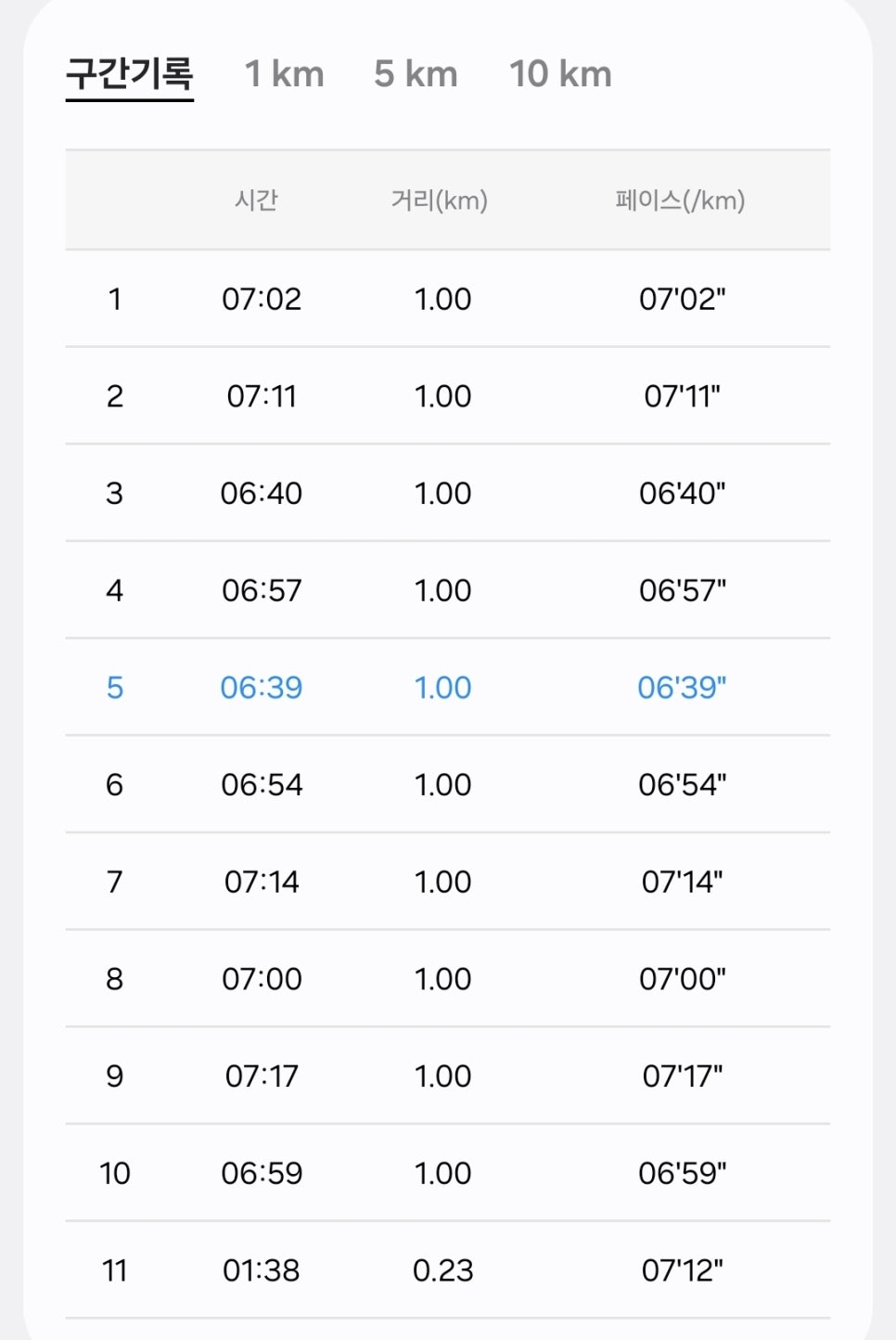
Task: Click the 시간 column header
Action: click(x=256, y=200)
